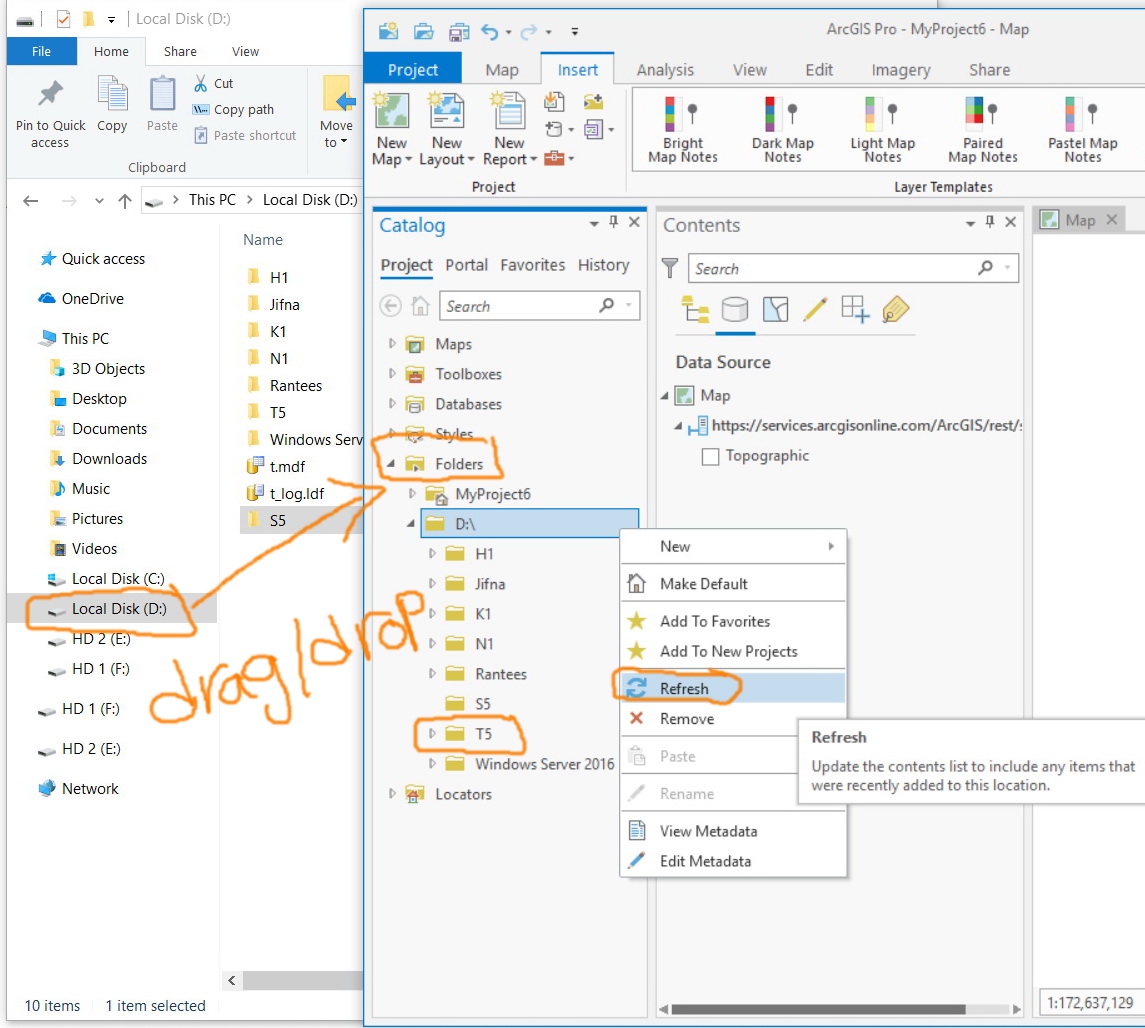Select List By Data Source cylinder icon
Image resolution: width=1145 pixels, height=1028 pixels.
(x=735, y=310)
